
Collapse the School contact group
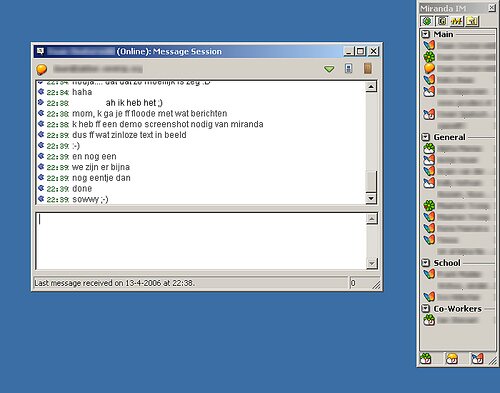425,263
